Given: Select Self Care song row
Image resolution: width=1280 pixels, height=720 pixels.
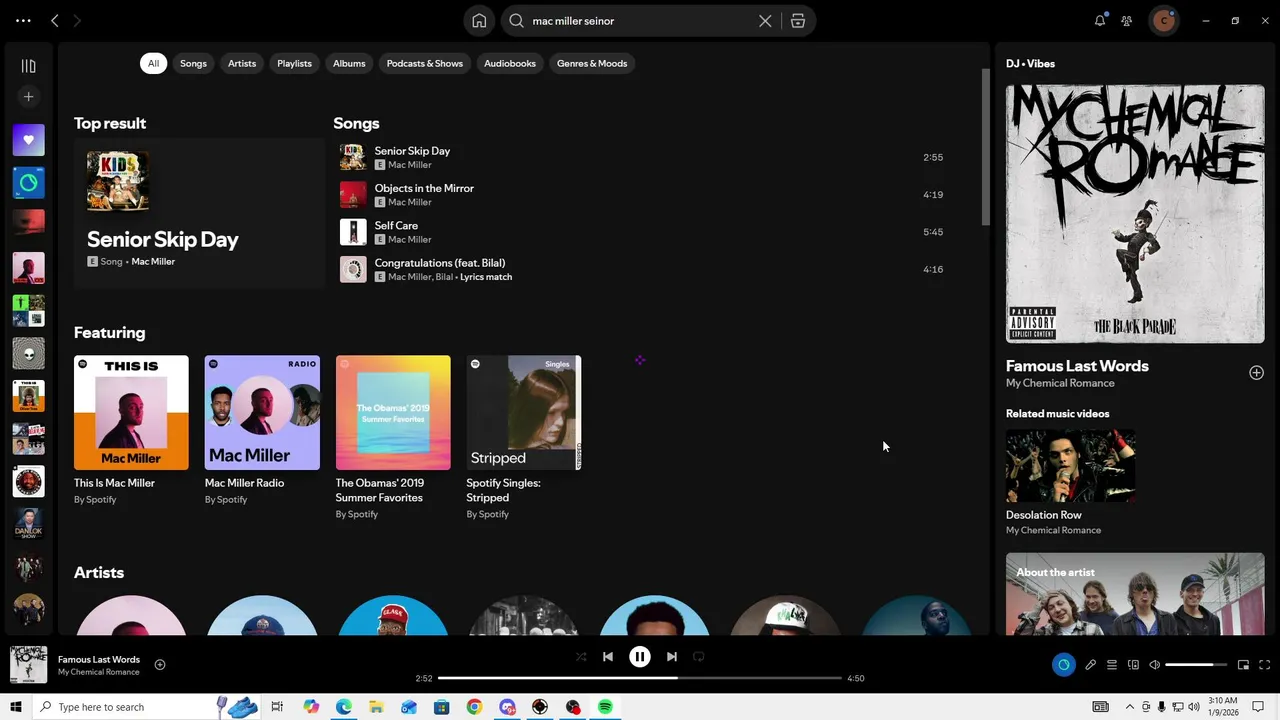Looking at the screenshot, I should tap(643, 232).
